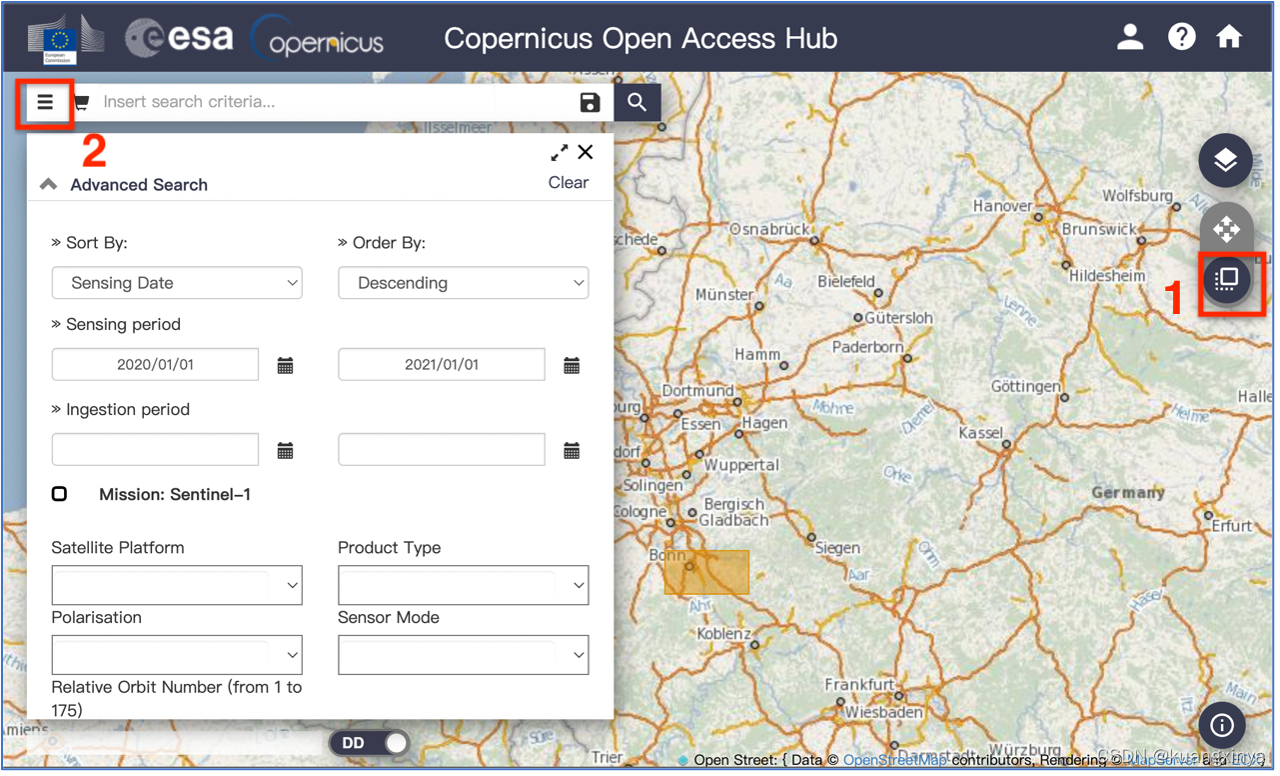Image resolution: width=1280 pixels, height=776 pixels.
Task: Open the Polarisation dropdown
Action: pos(177,655)
